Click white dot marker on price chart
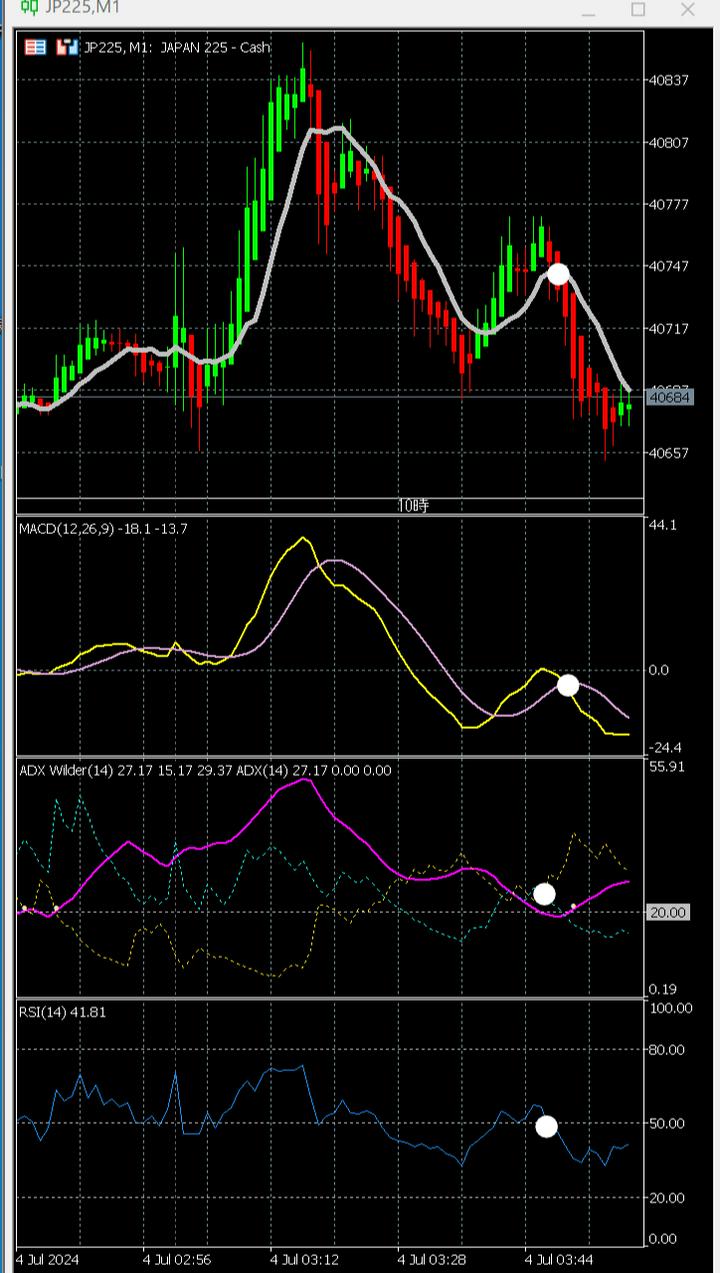This screenshot has height=1273, width=720. (558, 273)
